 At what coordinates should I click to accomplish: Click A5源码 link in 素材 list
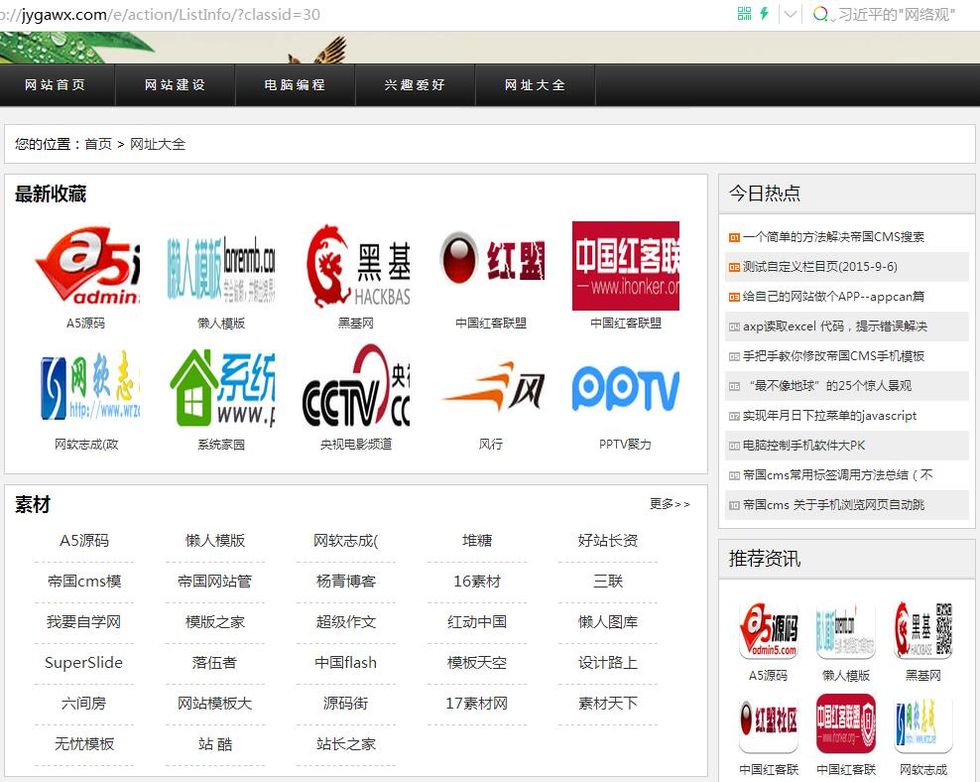(84, 541)
